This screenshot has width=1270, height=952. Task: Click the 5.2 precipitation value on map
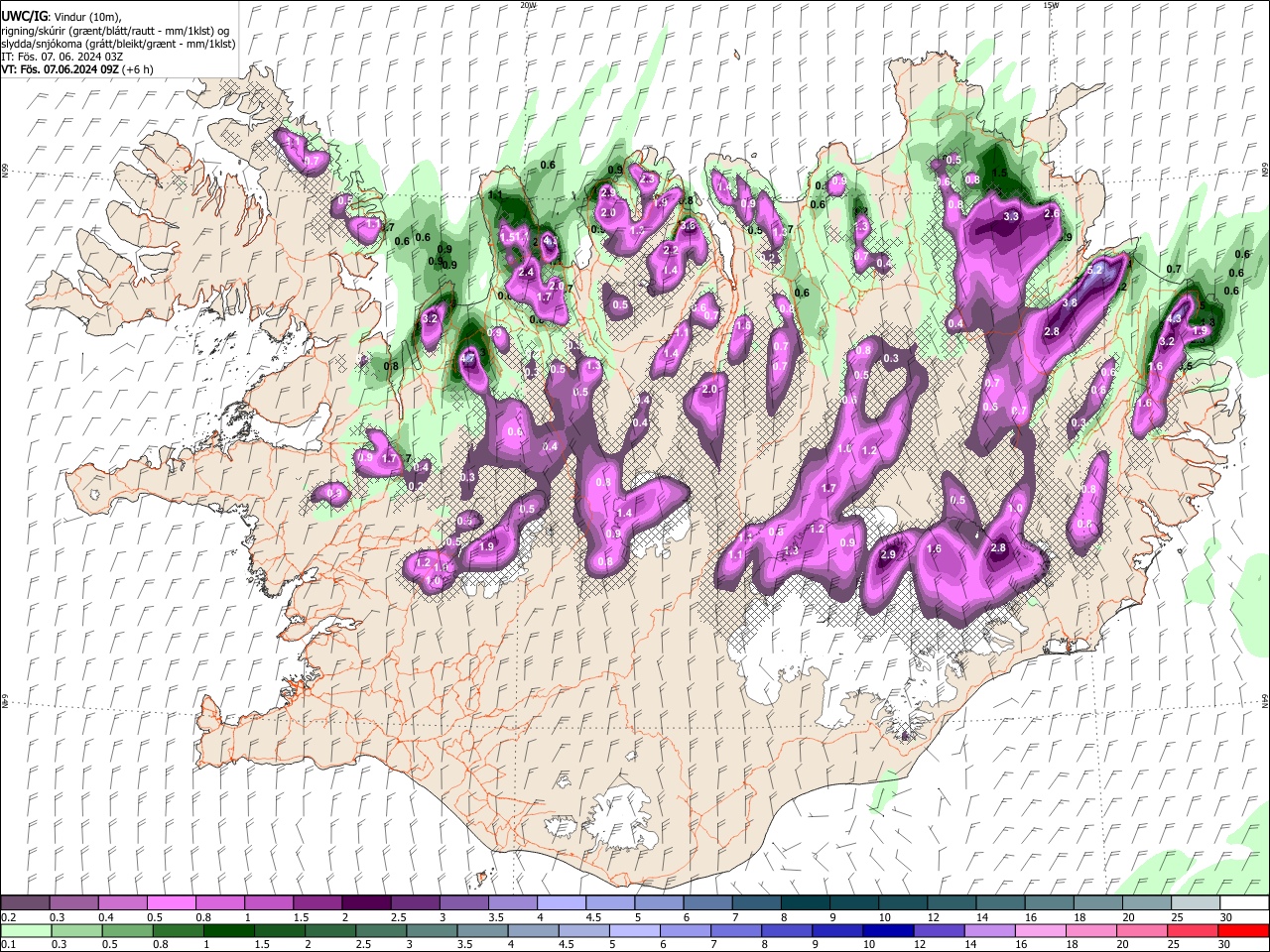click(1095, 270)
